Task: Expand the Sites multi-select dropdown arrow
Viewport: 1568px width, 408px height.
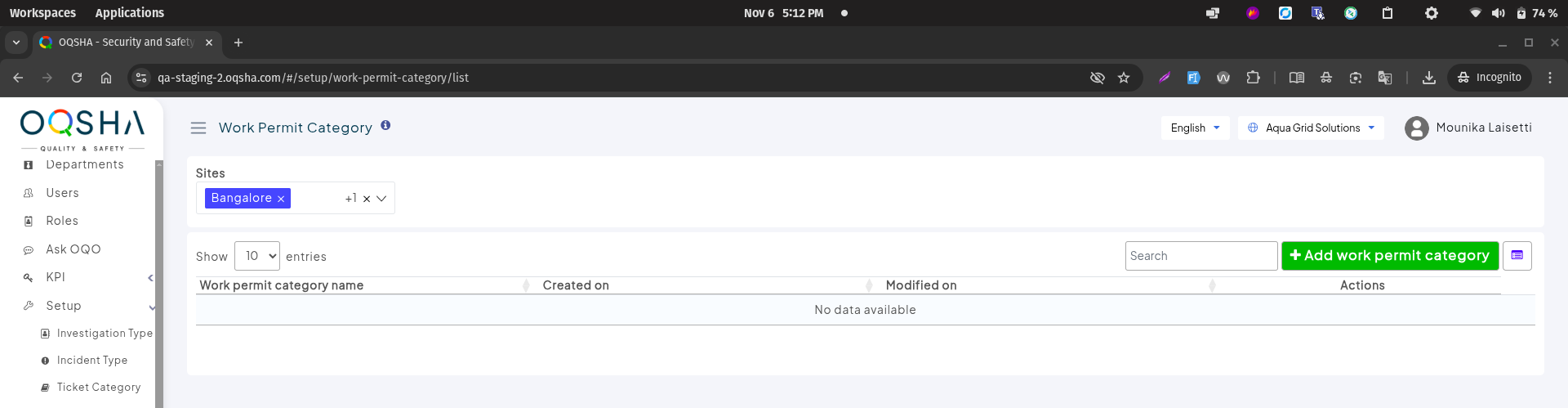Action: 381,199
